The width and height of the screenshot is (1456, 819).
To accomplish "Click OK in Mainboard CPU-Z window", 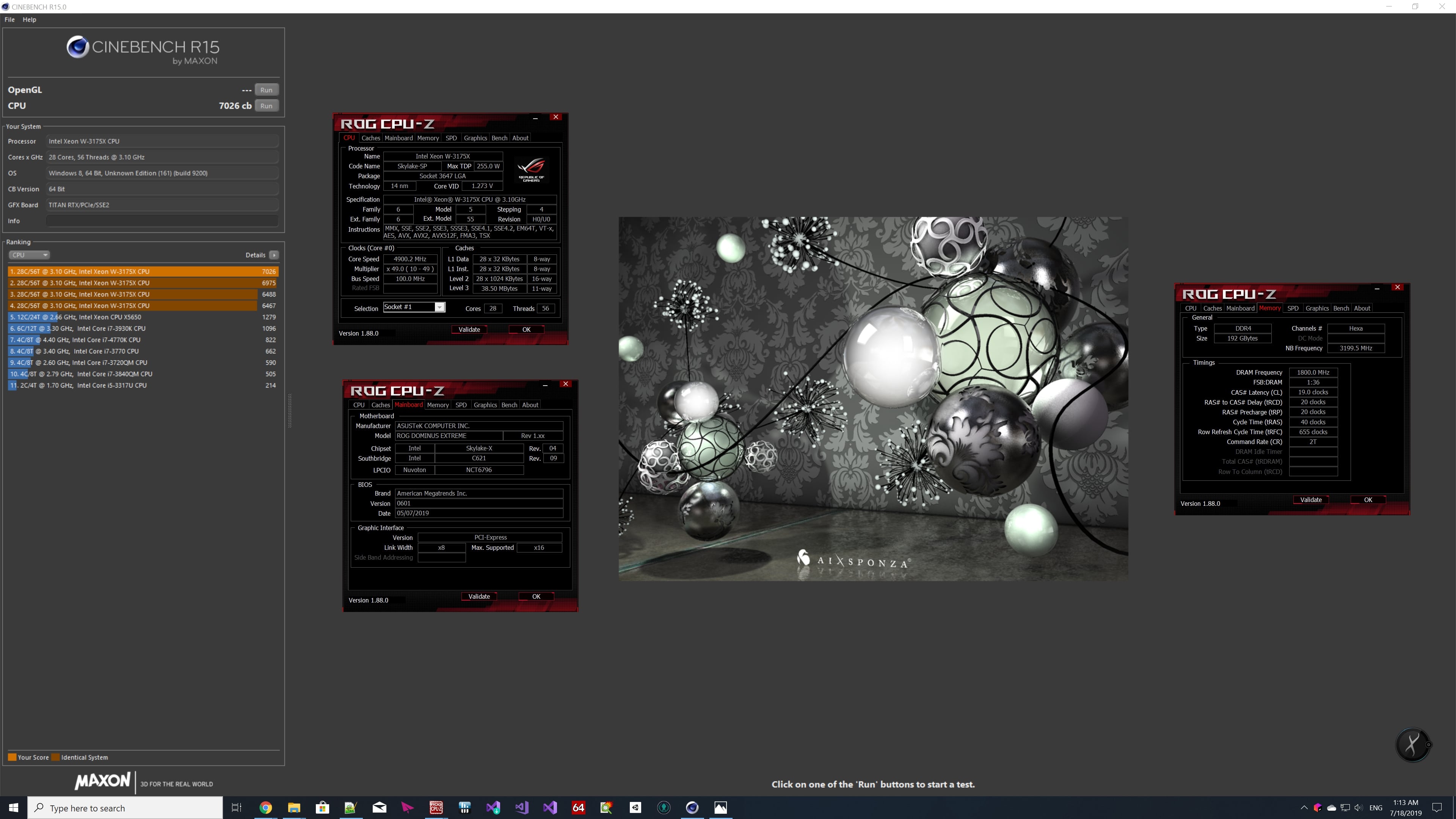I will point(537,596).
